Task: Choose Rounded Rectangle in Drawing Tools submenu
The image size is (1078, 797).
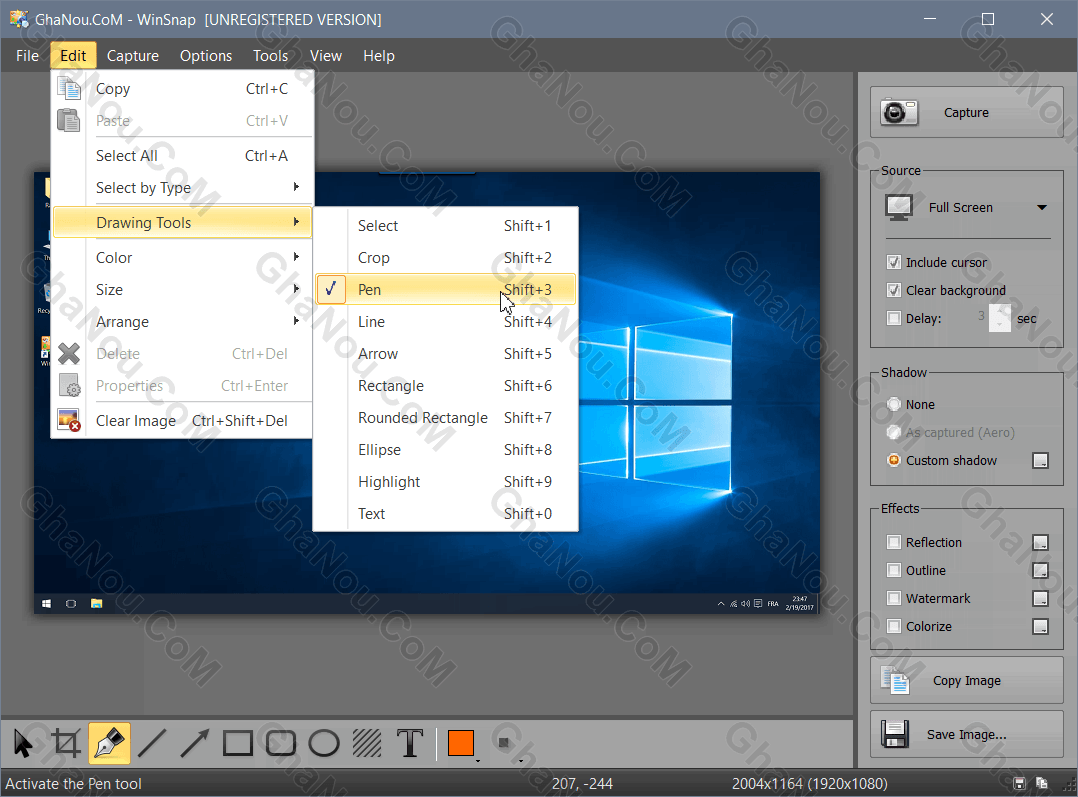Action: 446,417
